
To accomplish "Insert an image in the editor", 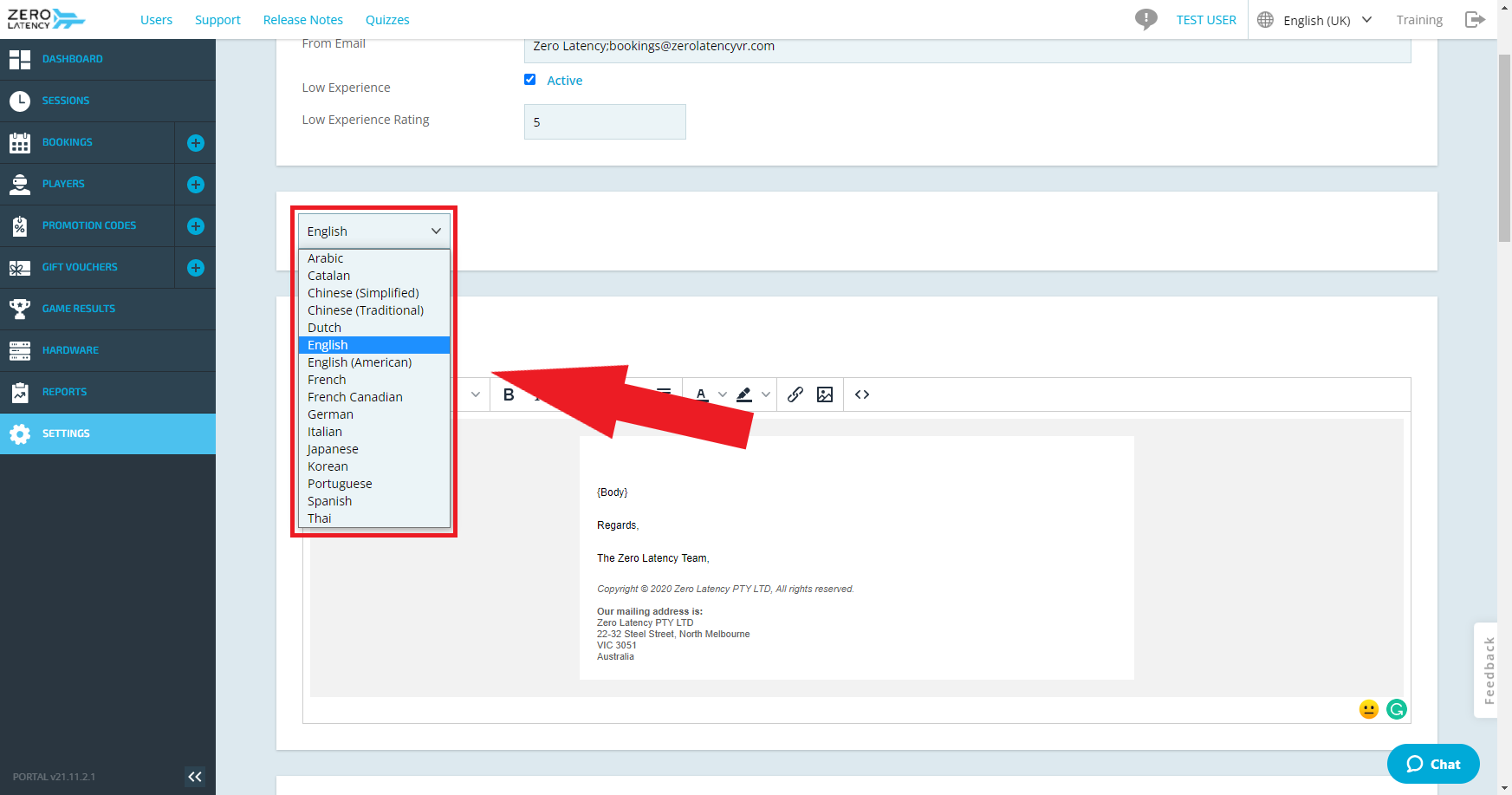I will pyautogui.click(x=825, y=394).
